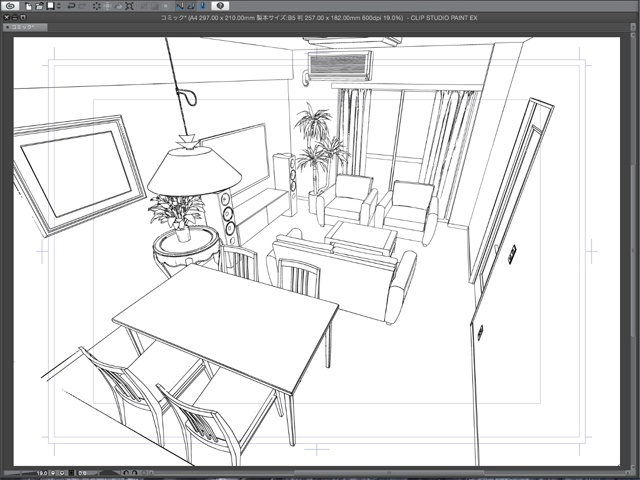Image resolution: width=640 pixels, height=480 pixels.
Task: Click the Clear Outside Selection icon
Action: click(x=107, y=6)
